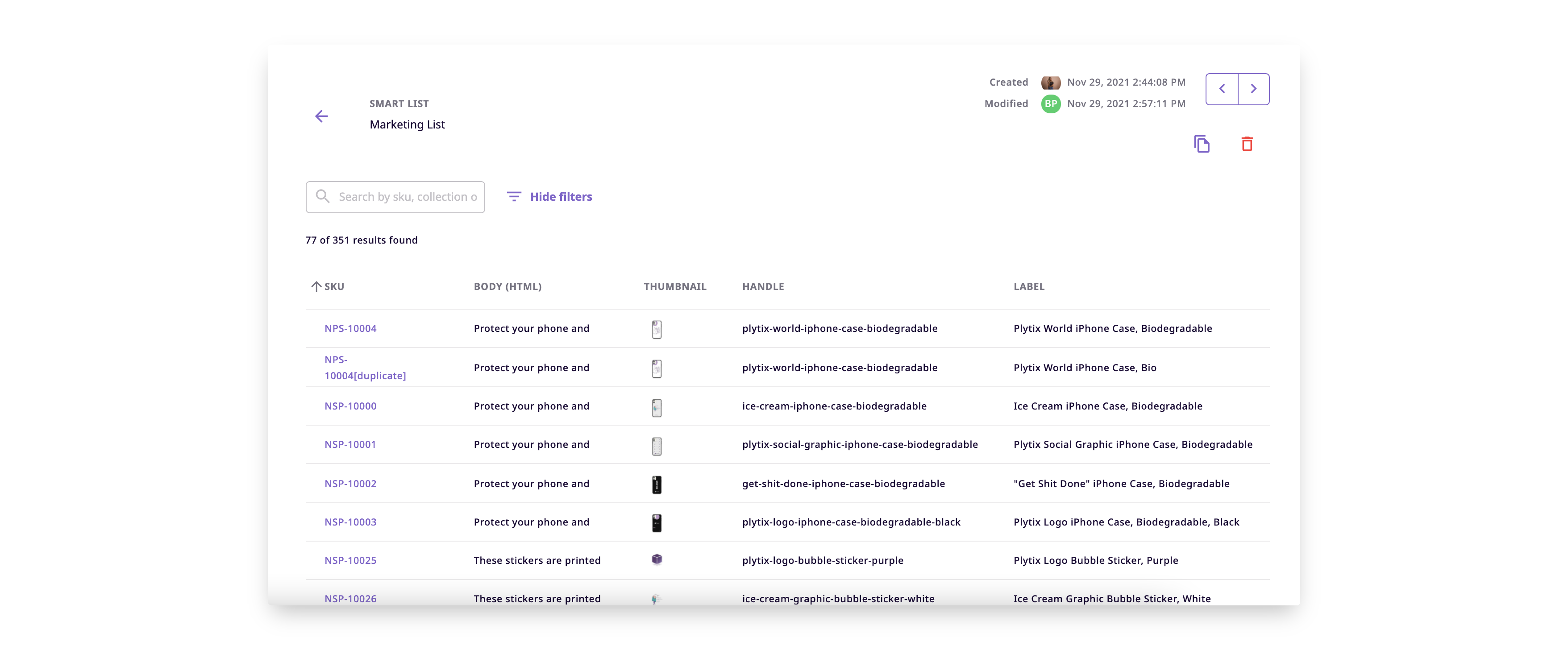The width and height of the screenshot is (1568, 650).
Task: Go back using the left arrow icon
Action: coord(321,116)
